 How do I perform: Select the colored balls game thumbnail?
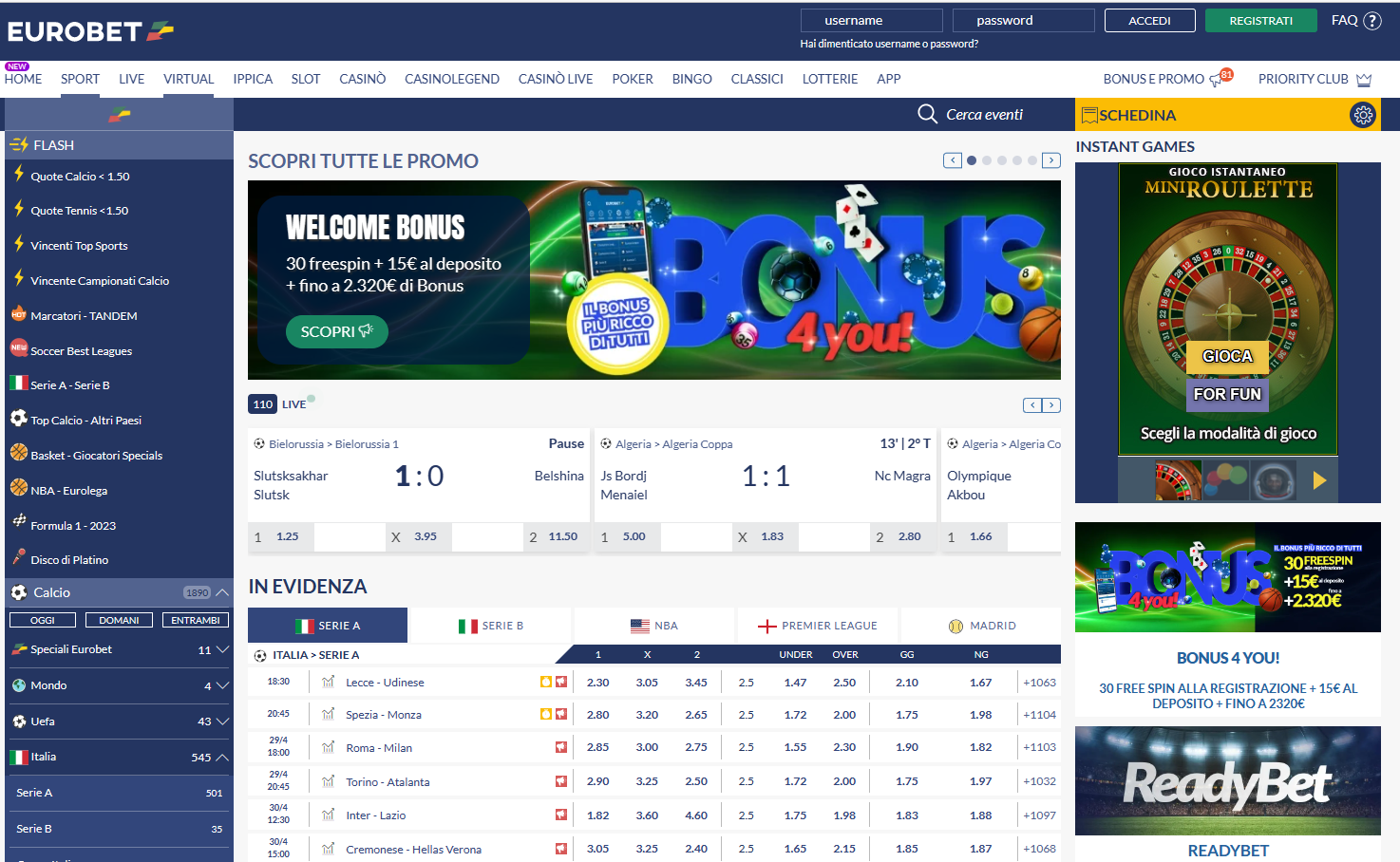[x=1225, y=480]
